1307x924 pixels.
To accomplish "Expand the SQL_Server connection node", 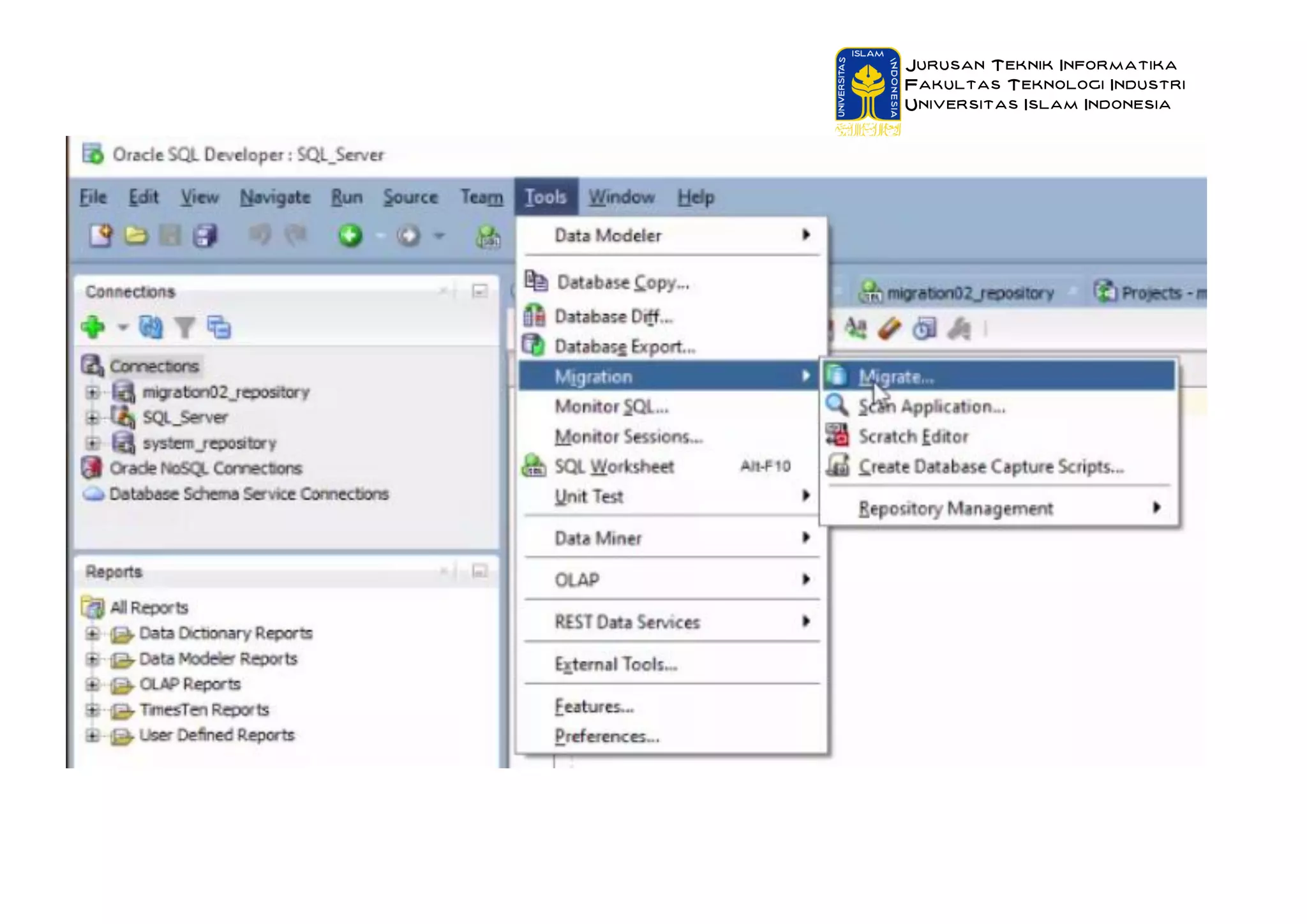I will tap(93, 417).
